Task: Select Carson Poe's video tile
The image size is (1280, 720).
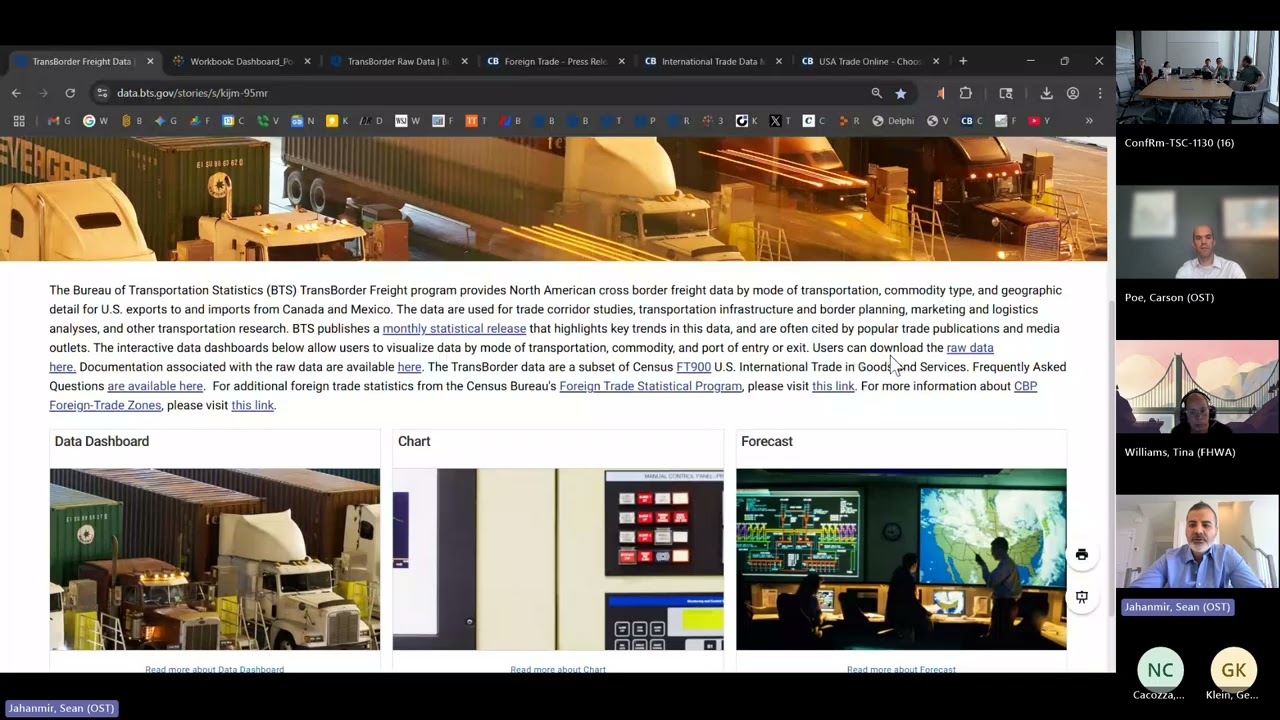Action: click(1197, 232)
